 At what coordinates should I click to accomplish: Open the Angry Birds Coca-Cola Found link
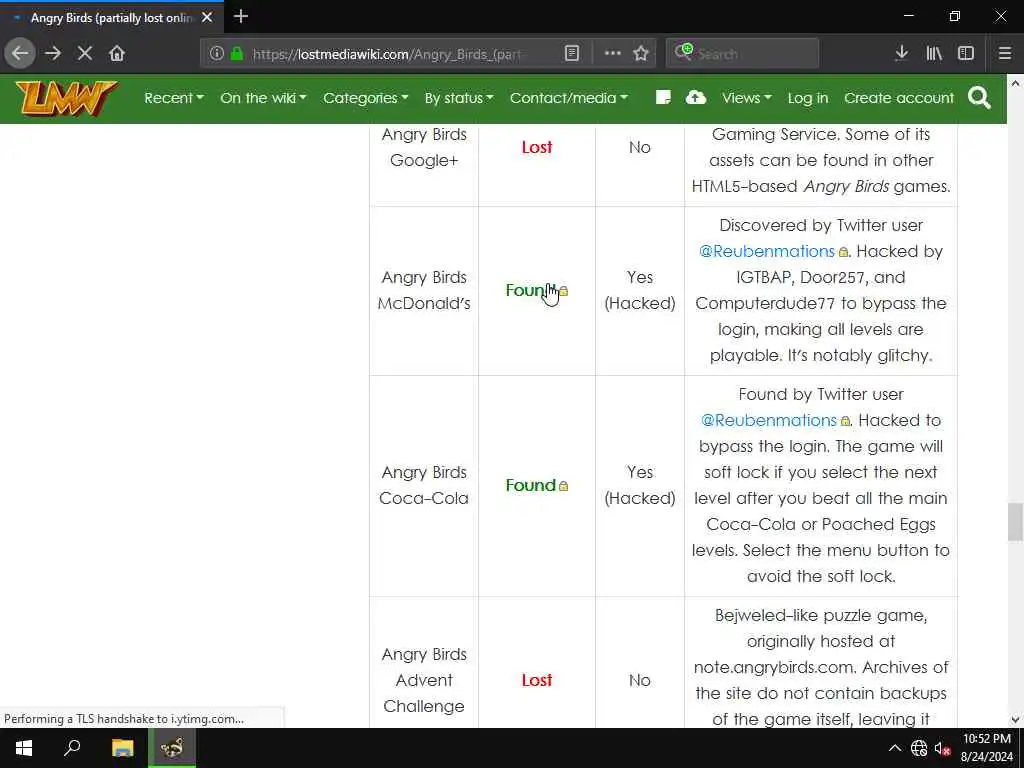(536, 485)
